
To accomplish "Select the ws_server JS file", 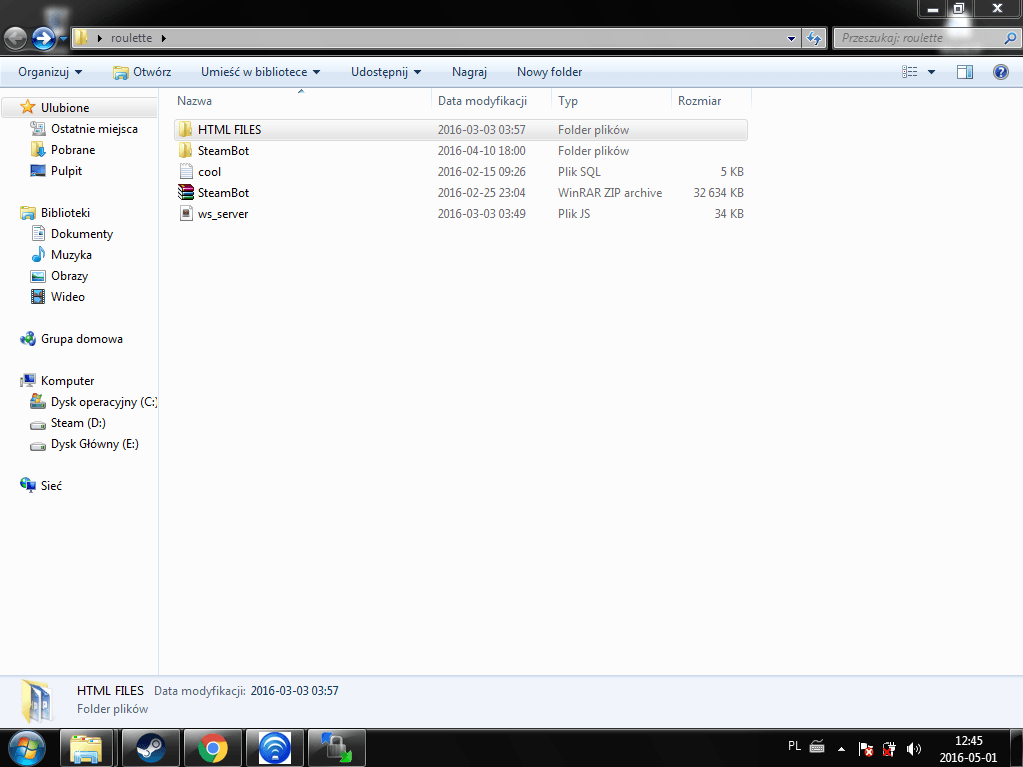I will coord(222,214).
